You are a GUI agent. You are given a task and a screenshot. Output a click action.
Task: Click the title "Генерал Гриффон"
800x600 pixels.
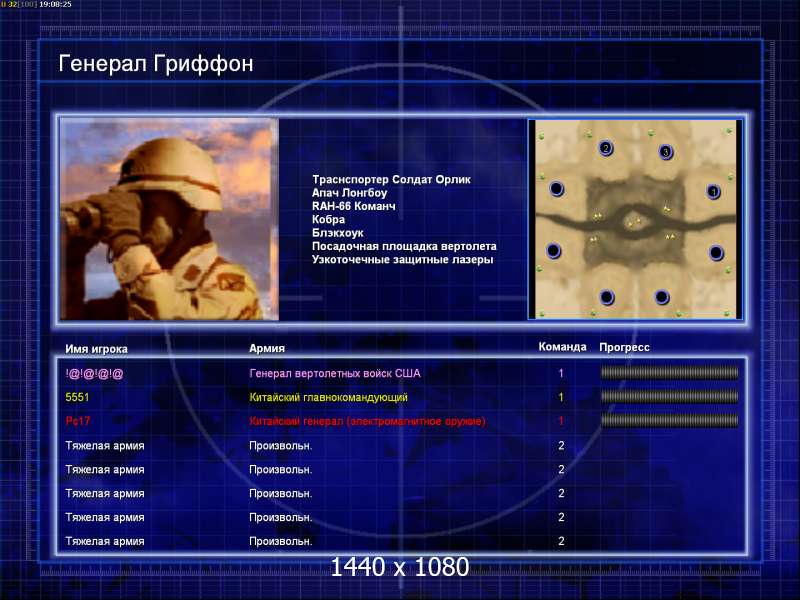click(156, 64)
